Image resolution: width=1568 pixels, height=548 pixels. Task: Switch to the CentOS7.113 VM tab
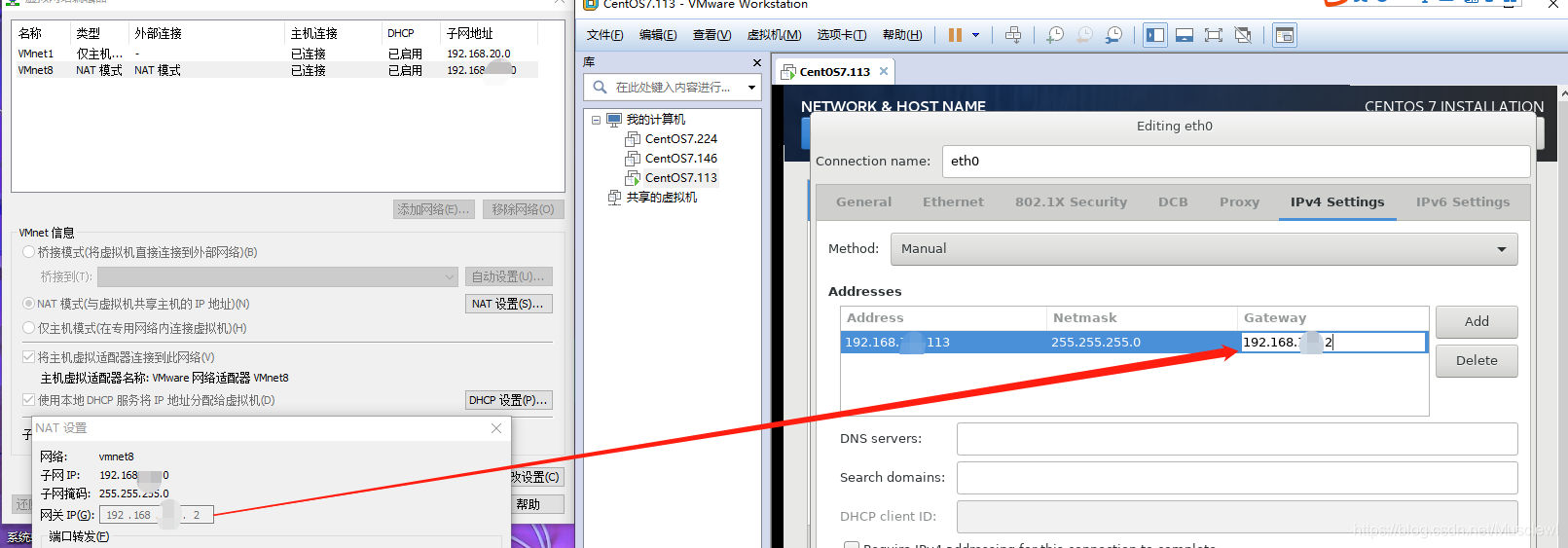(x=834, y=72)
